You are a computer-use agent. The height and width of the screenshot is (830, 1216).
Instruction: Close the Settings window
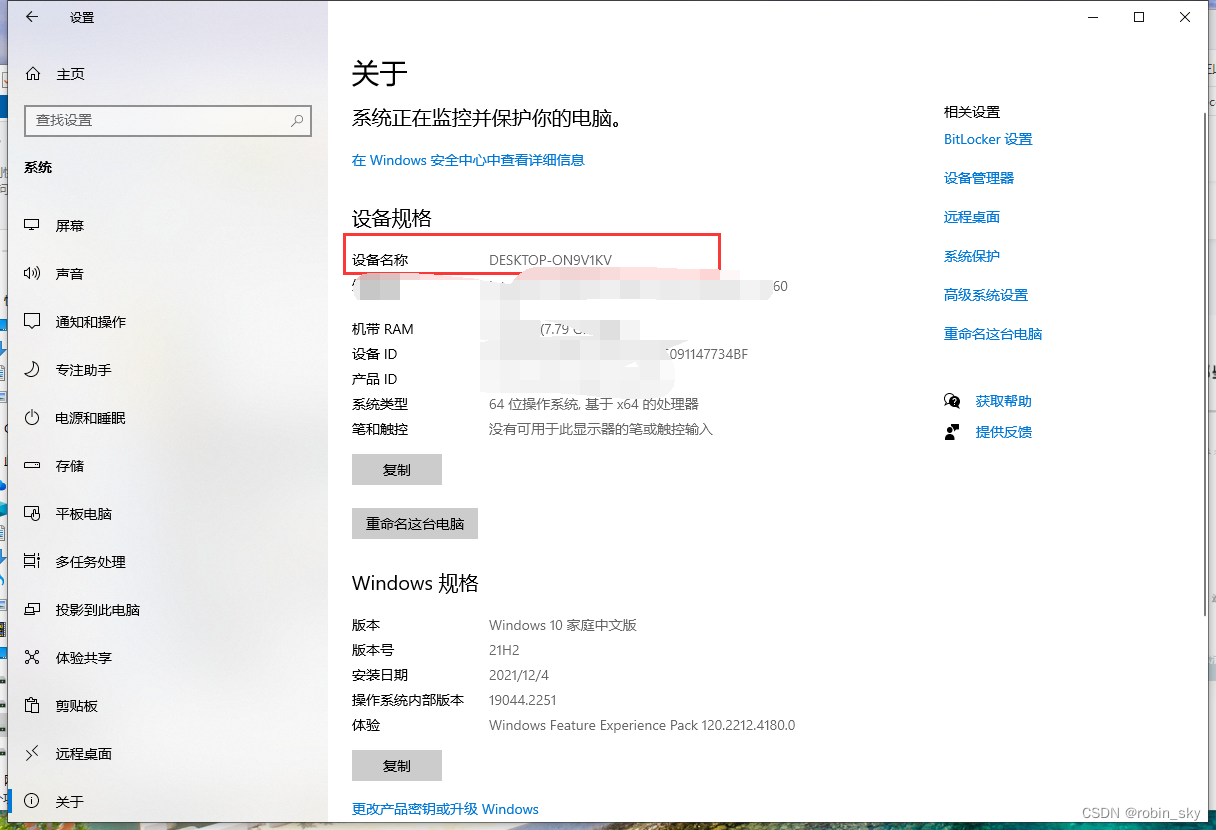[1184, 17]
